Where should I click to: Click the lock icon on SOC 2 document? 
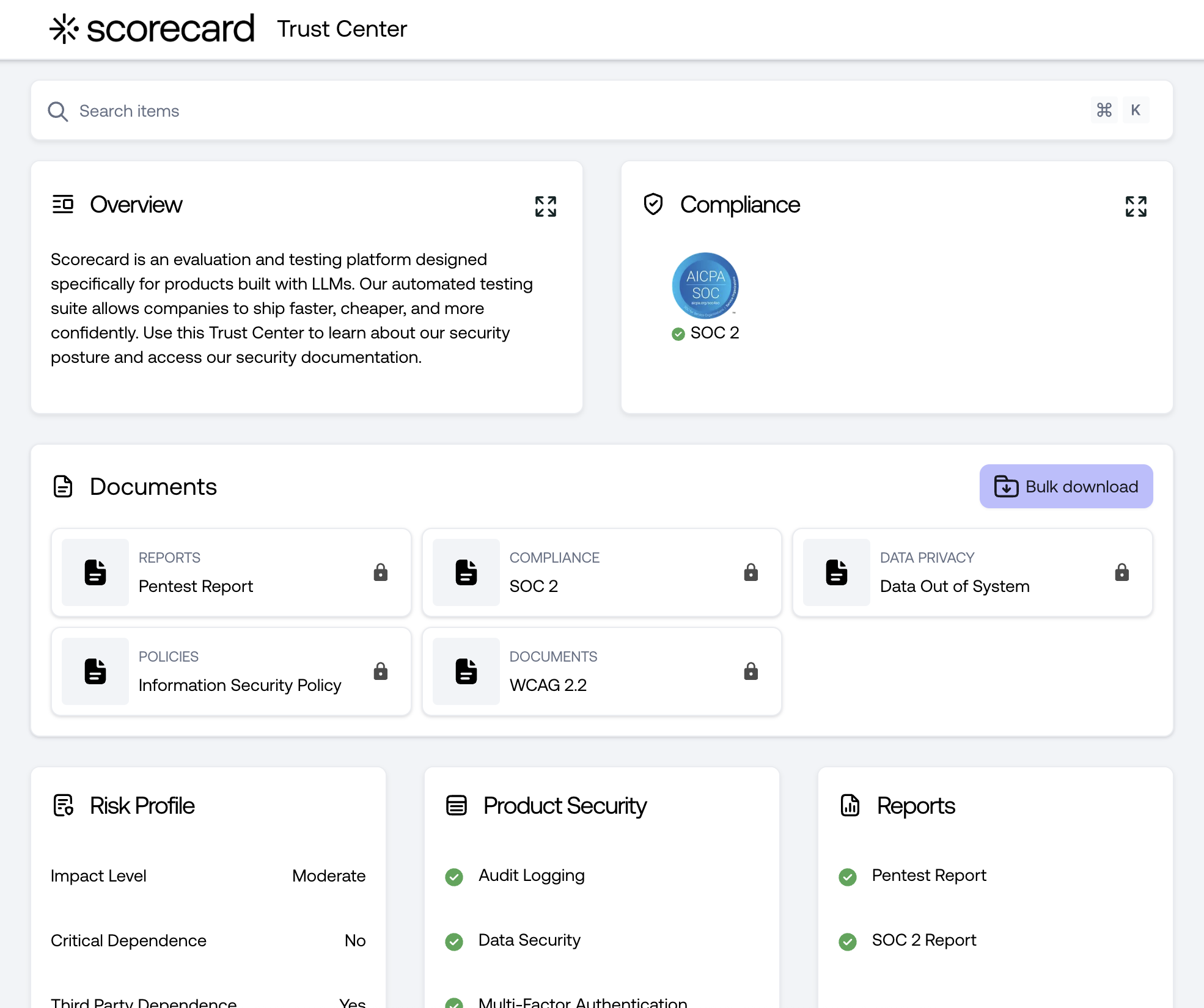click(x=751, y=572)
